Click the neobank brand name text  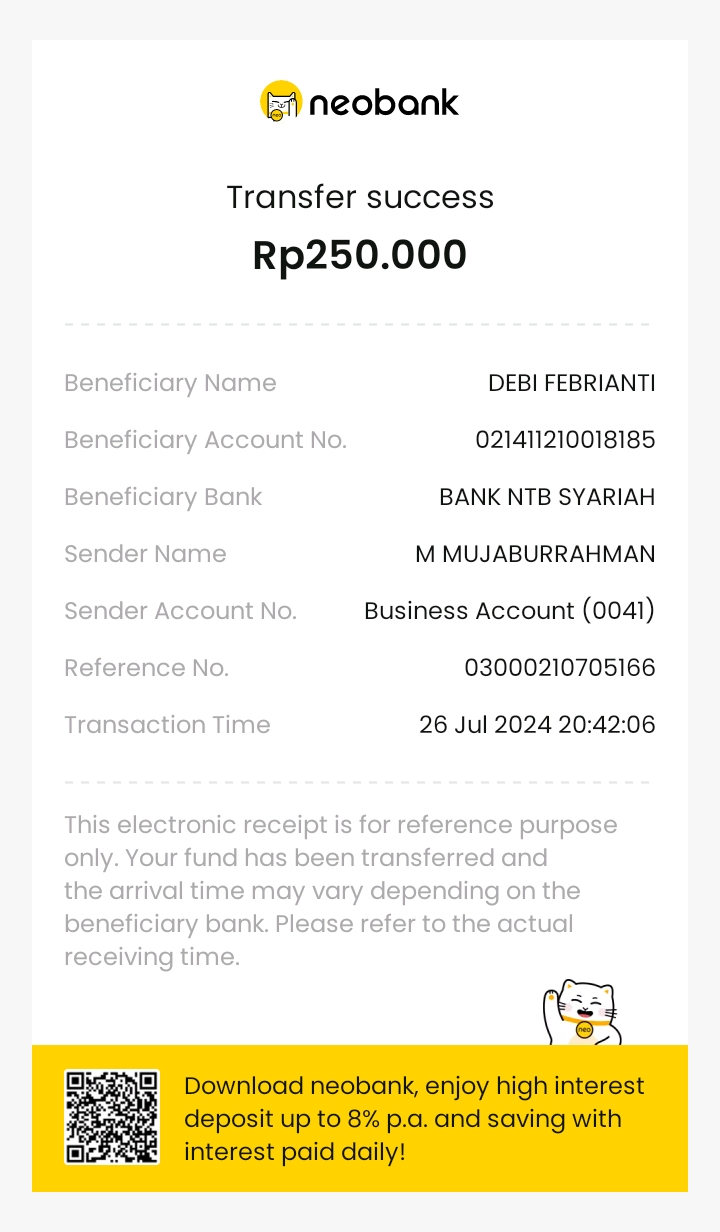(x=384, y=102)
